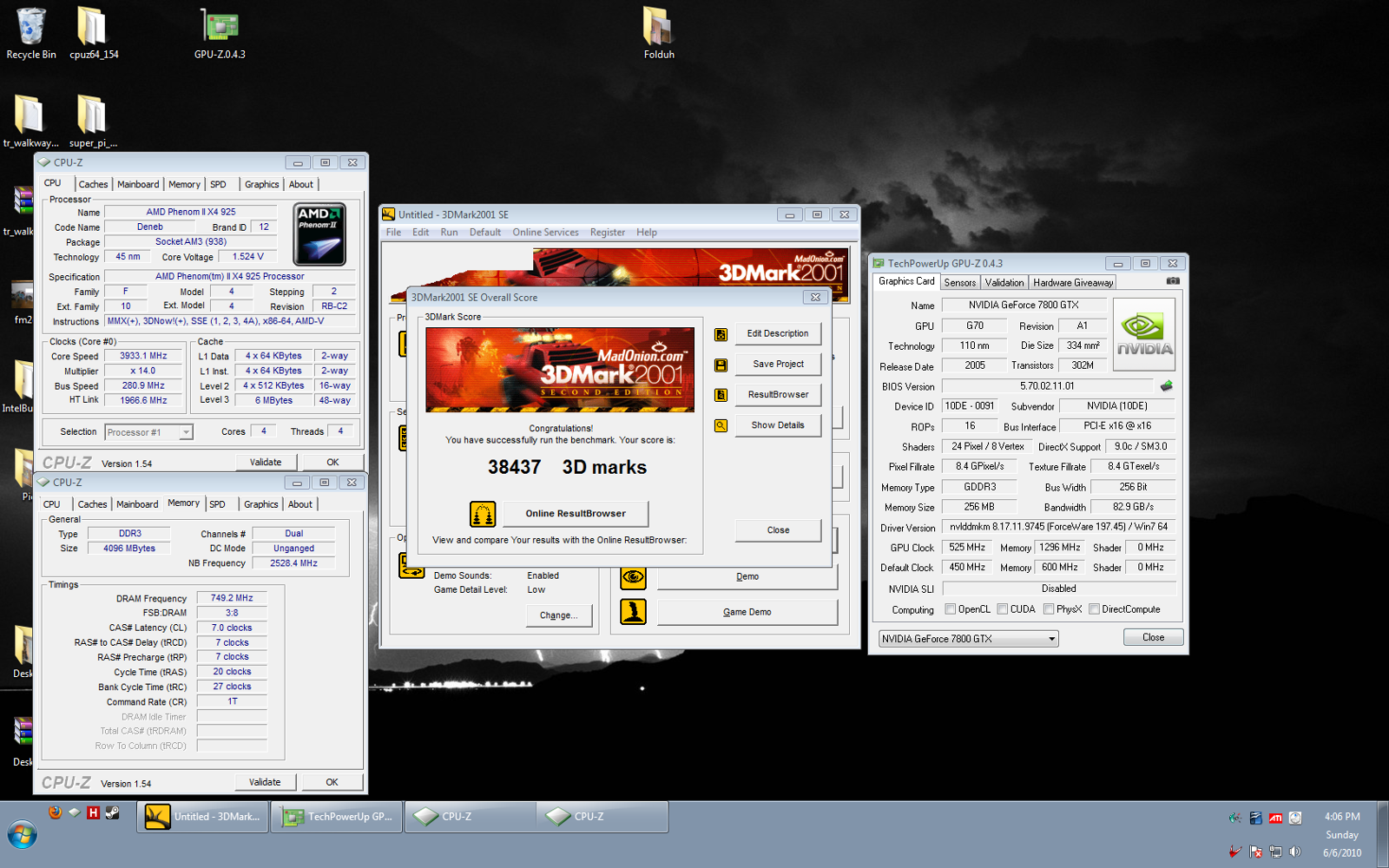Viewport: 1389px width, 868px height.
Task: Open Online Services menu in 3DMark2001
Action: [x=545, y=233]
